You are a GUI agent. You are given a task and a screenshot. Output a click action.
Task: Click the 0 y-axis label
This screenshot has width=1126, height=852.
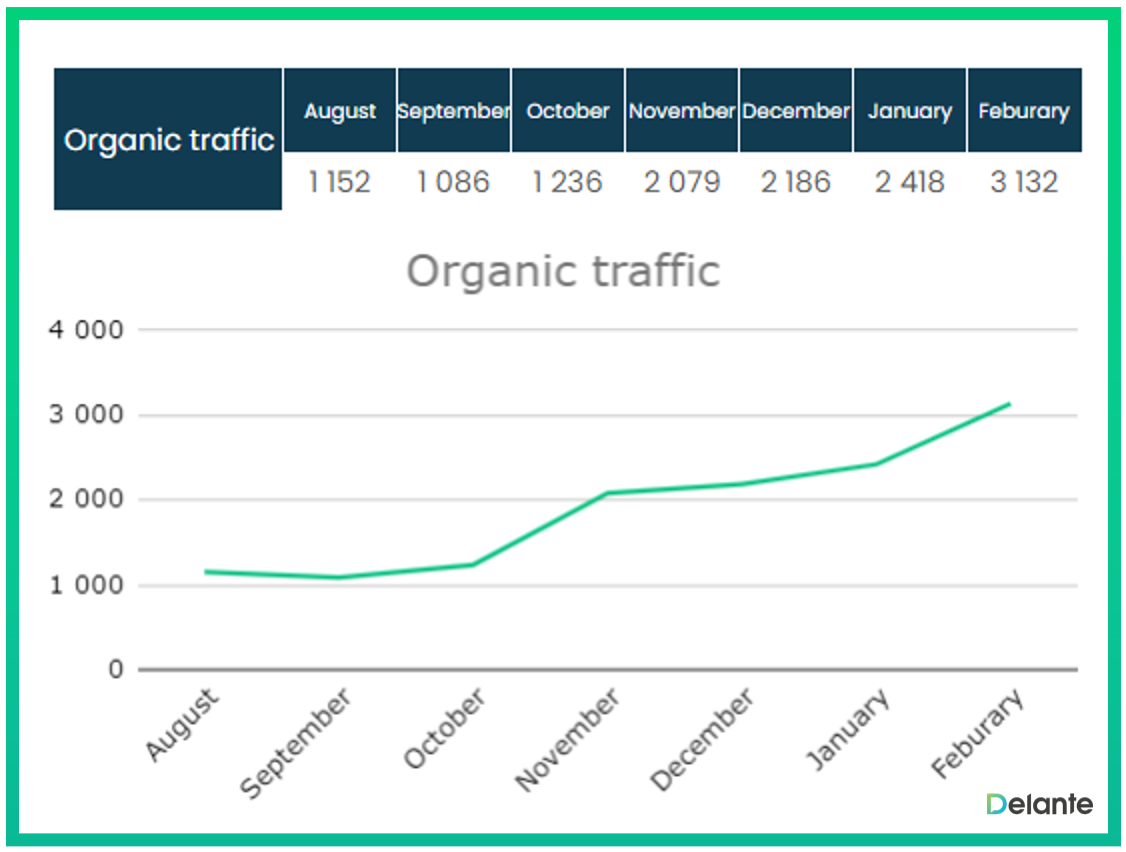click(116, 670)
